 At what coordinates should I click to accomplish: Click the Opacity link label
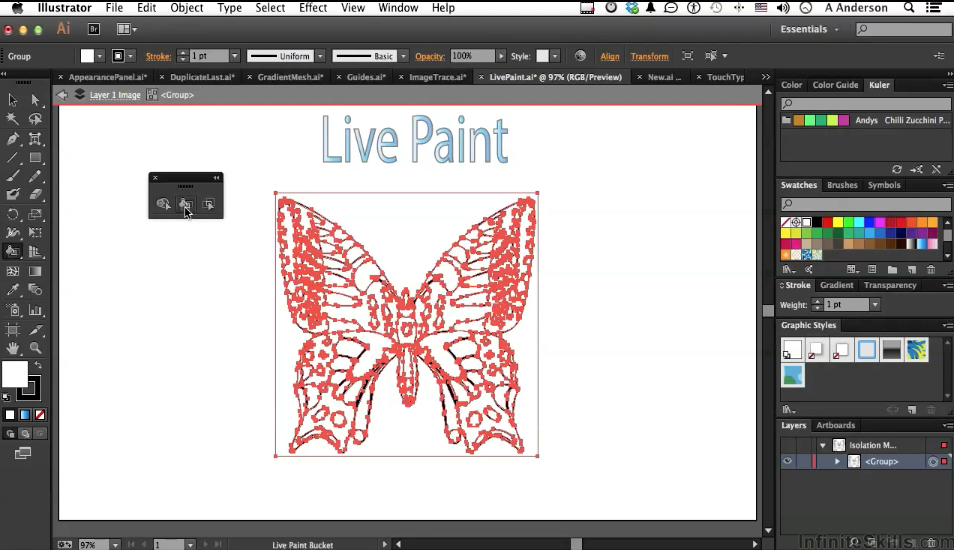[430, 57]
